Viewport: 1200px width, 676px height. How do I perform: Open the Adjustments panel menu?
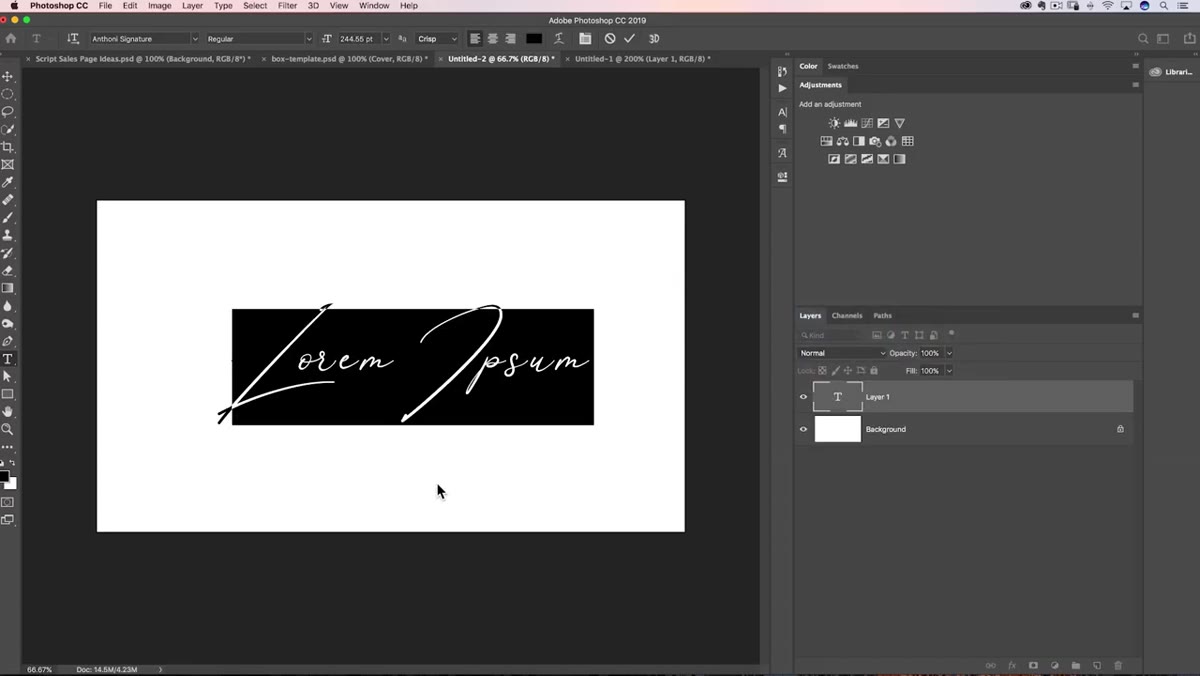1135,85
